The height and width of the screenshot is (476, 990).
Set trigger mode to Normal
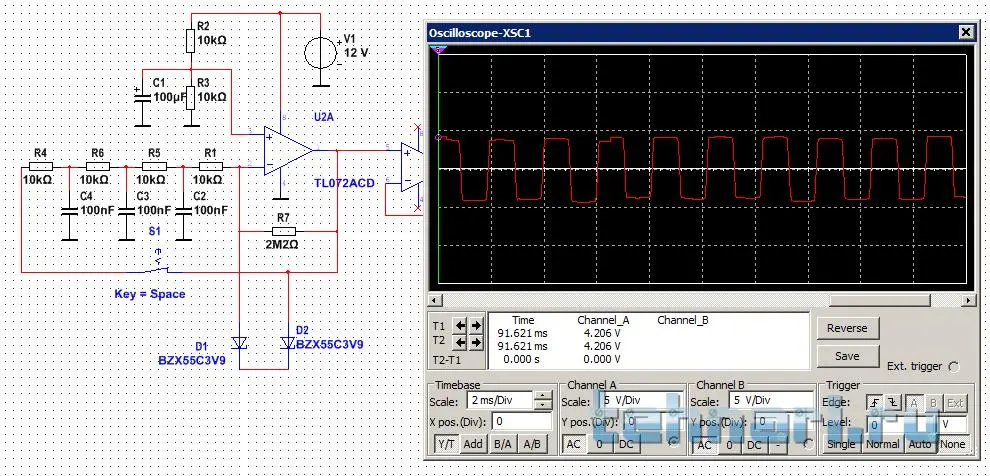coord(882,444)
